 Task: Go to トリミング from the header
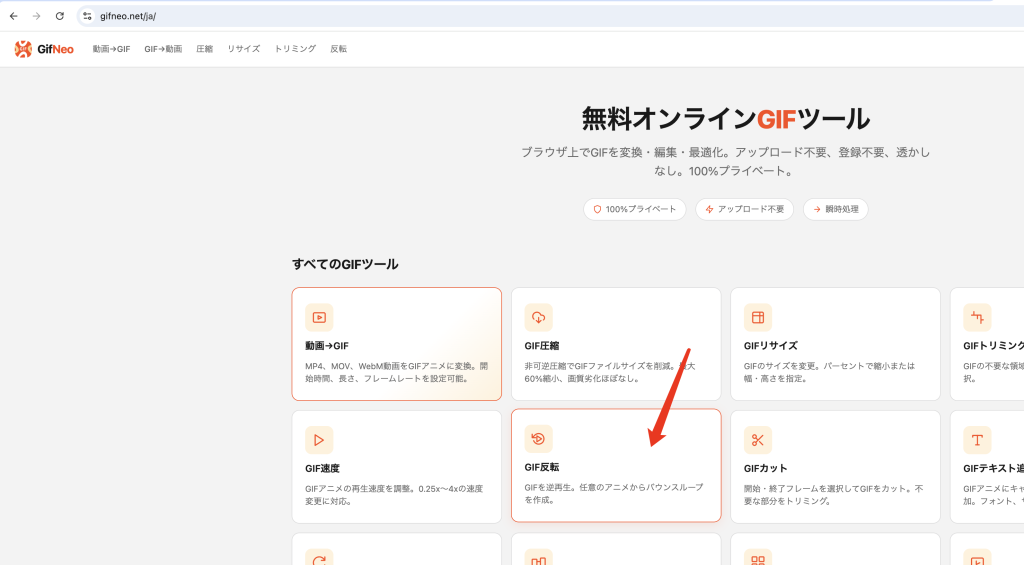[x=295, y=49]
